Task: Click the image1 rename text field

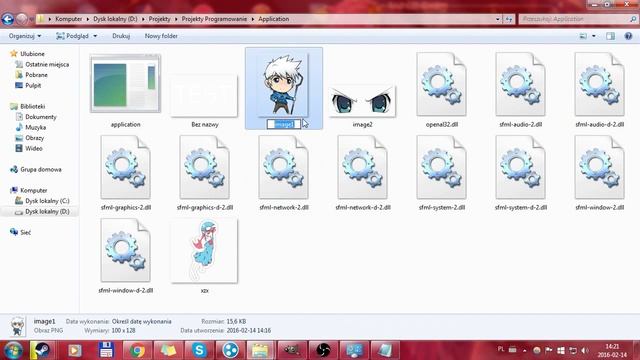Action: coord(284,124)
